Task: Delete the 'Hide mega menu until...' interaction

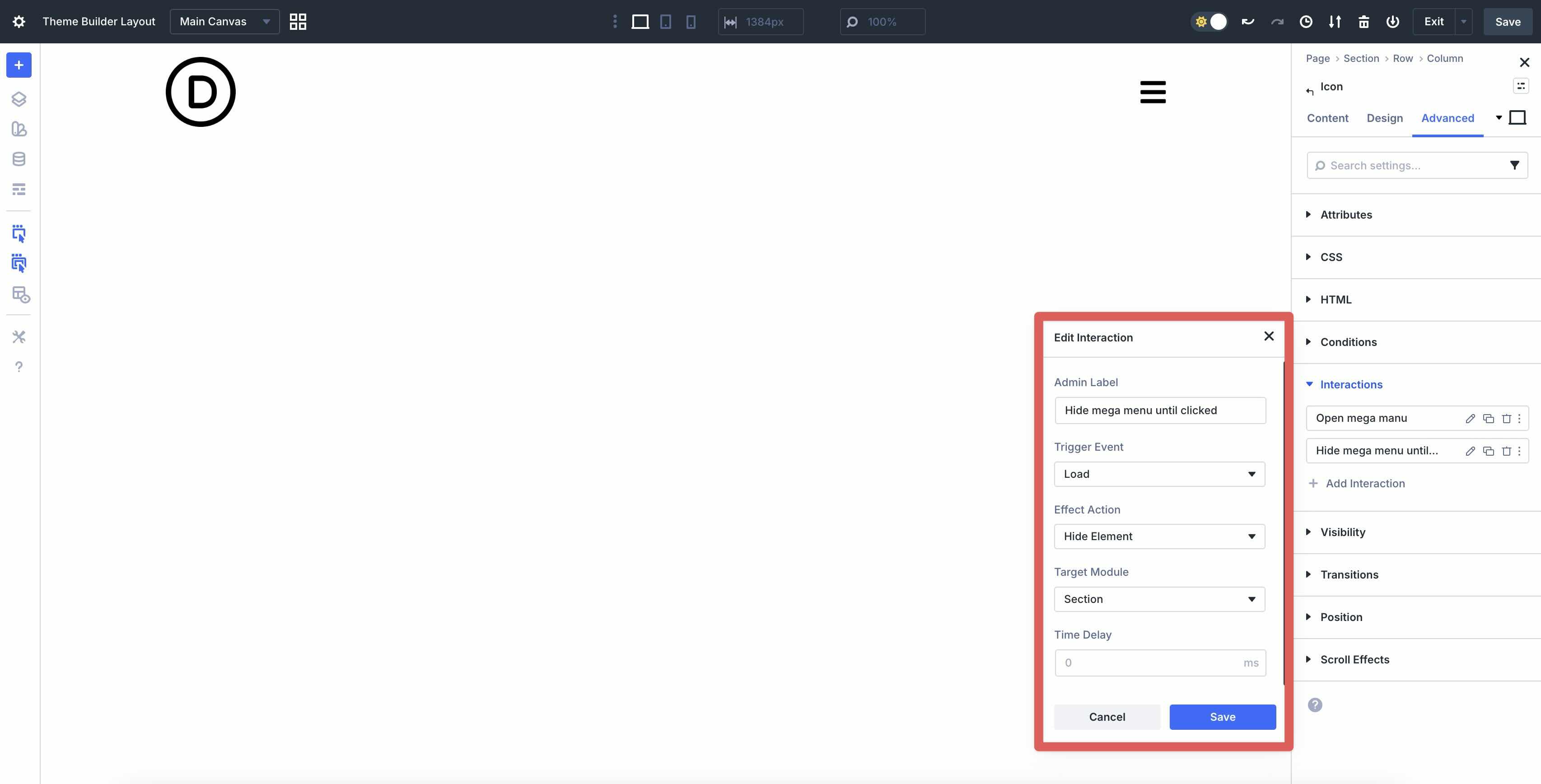Action: coord(1506,451)
